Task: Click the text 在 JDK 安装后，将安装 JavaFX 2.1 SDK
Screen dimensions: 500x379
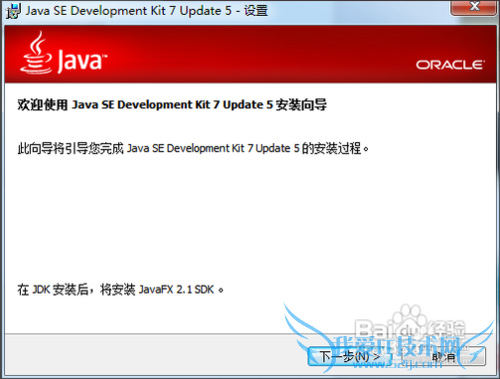Action: click(120, 289)
